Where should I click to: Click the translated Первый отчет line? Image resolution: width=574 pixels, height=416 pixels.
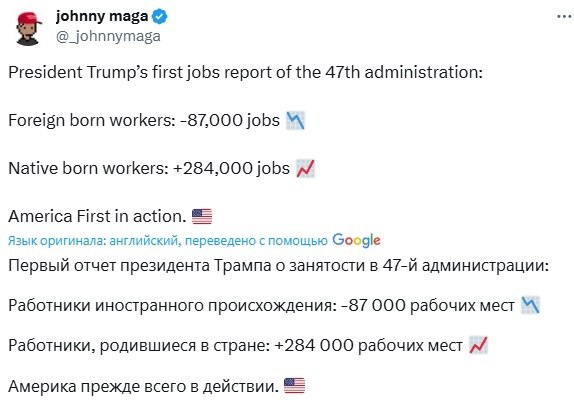(x=279, y=265)
